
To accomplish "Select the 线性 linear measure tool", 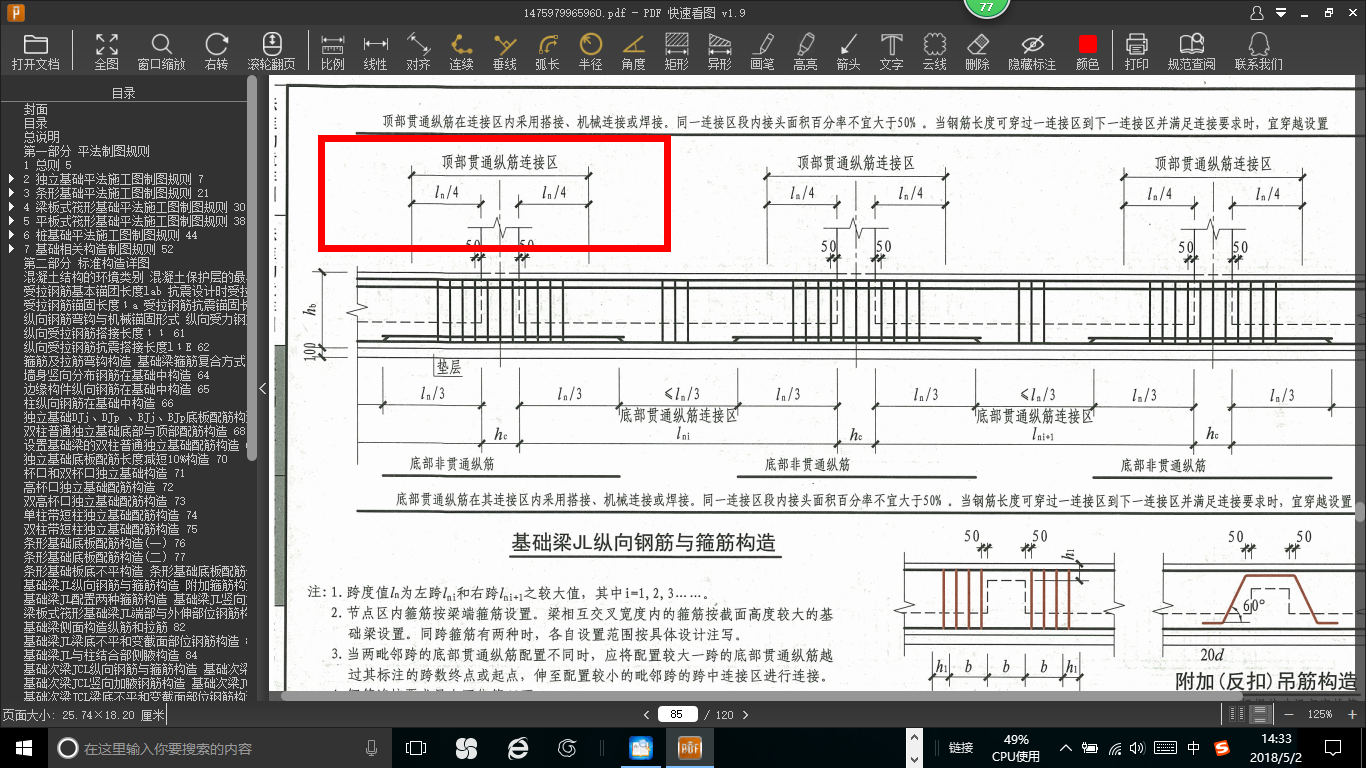I will click(x=376, y=51).
